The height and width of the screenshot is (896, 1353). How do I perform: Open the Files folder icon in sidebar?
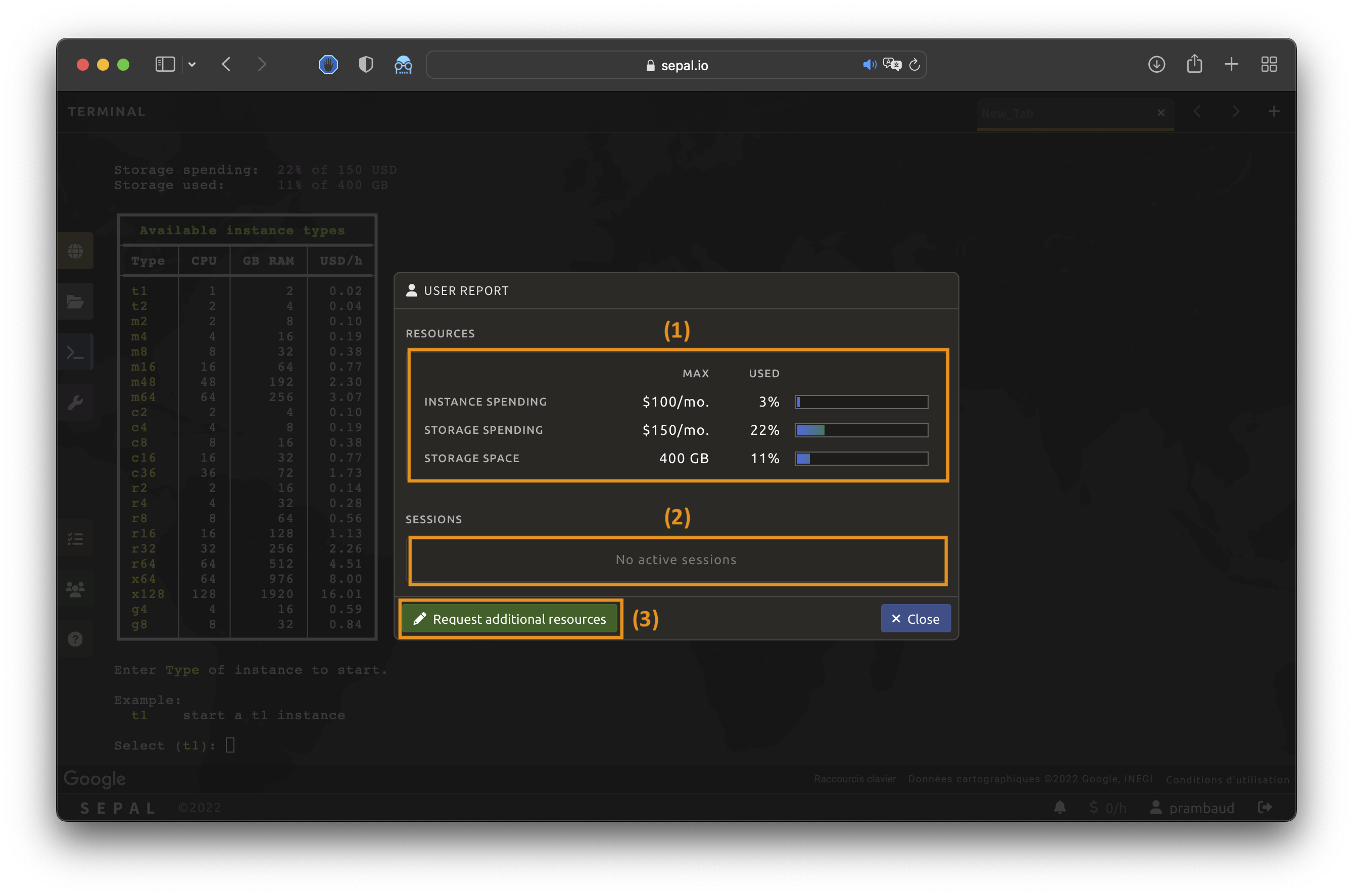click(75, 301)
